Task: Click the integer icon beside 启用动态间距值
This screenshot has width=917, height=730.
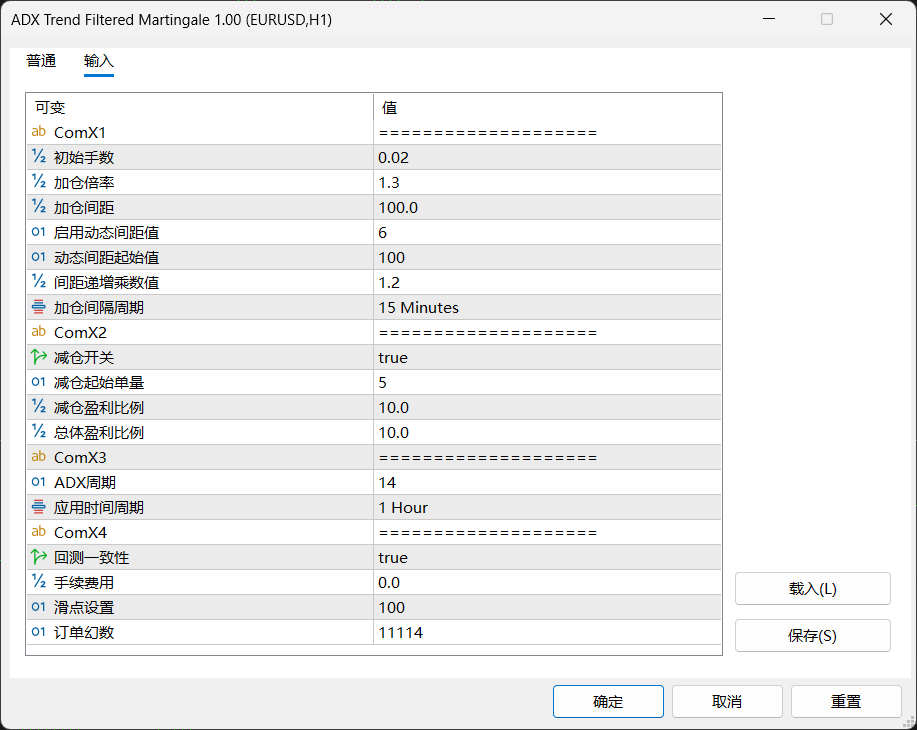Action: (x=39, y=232)
